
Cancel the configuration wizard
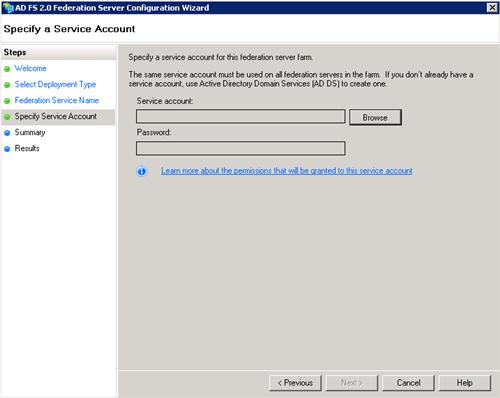click(408, 383)
